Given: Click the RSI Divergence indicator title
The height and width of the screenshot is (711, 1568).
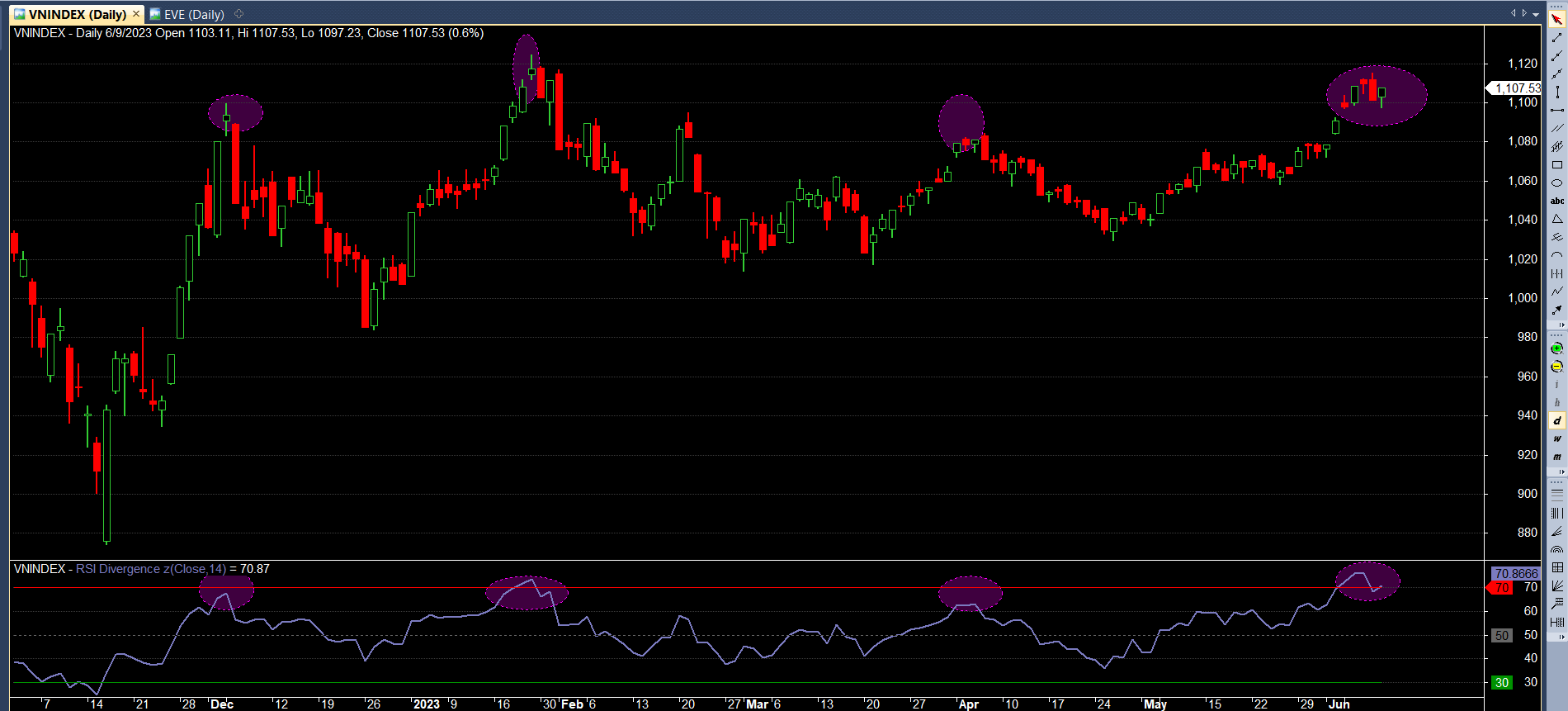Looking at the screenshot, I should click(150, 569).
